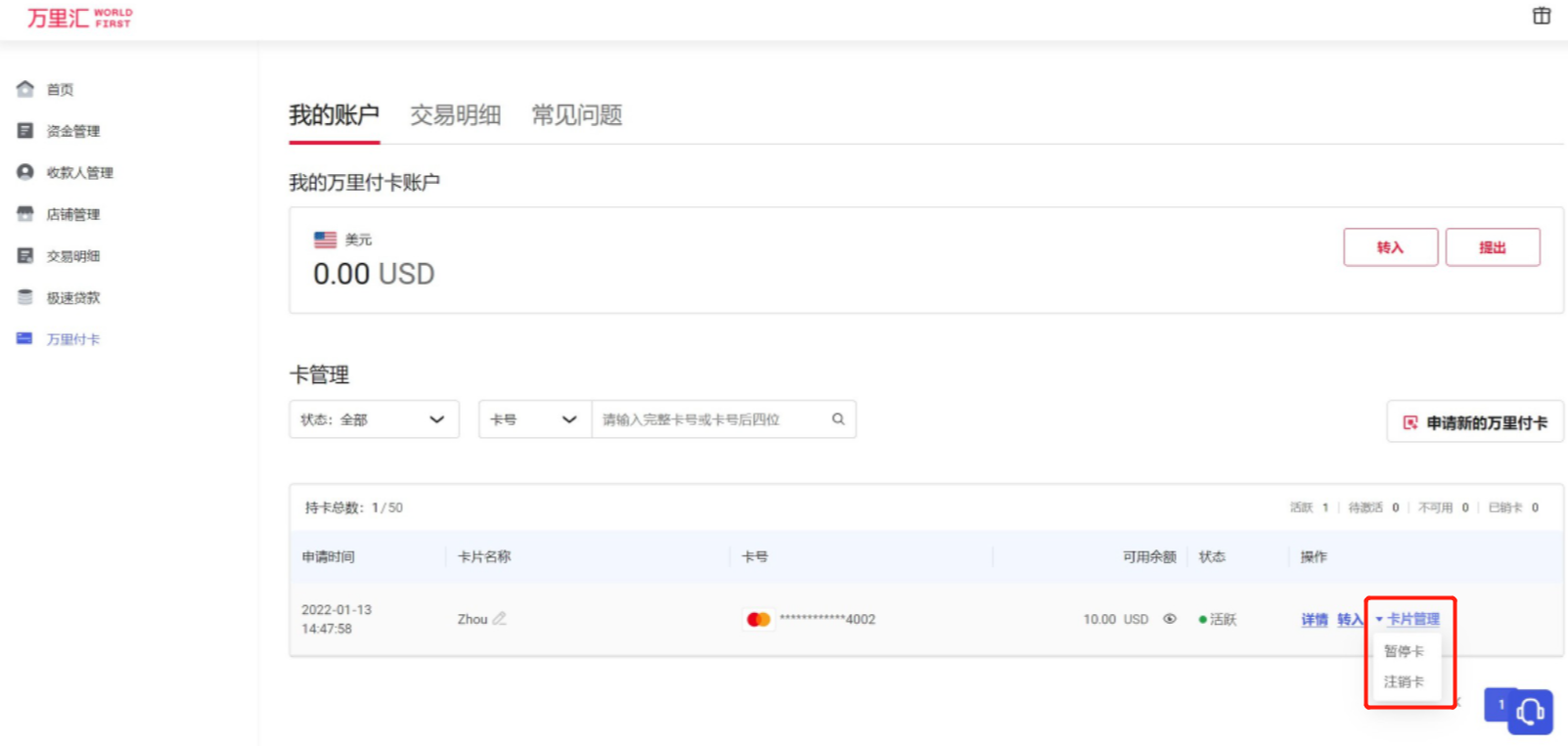The image size is (1568, 746).
Task: Click the 收款人管理 person icon
Action: (25, 172)
